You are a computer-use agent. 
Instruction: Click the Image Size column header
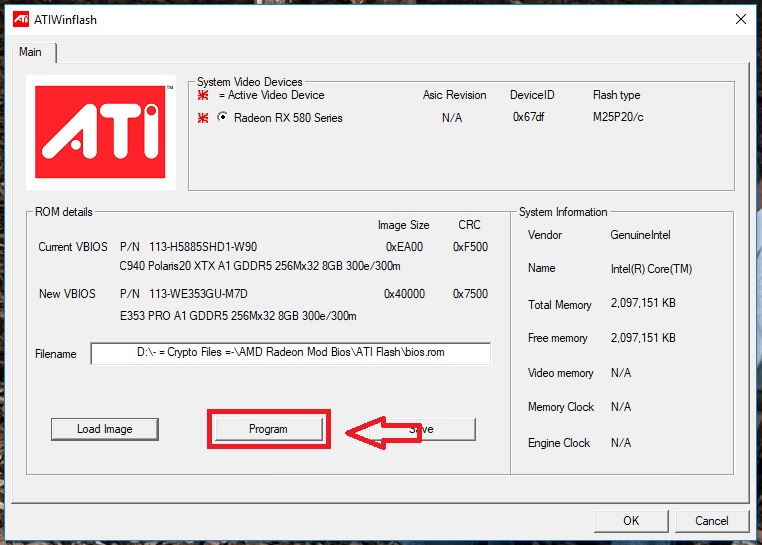click(403, 225)
